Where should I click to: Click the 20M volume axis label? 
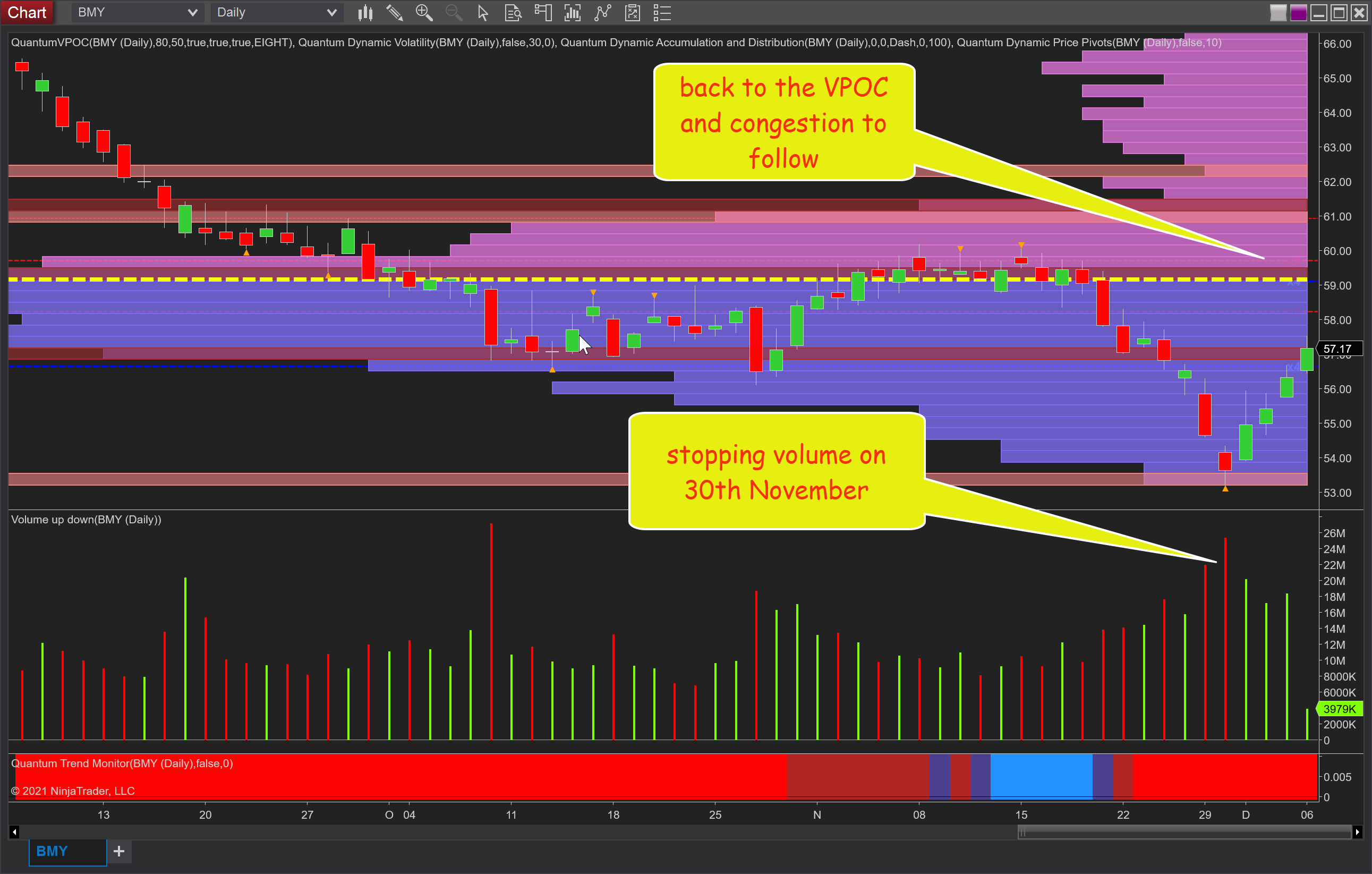point(1334,581)
